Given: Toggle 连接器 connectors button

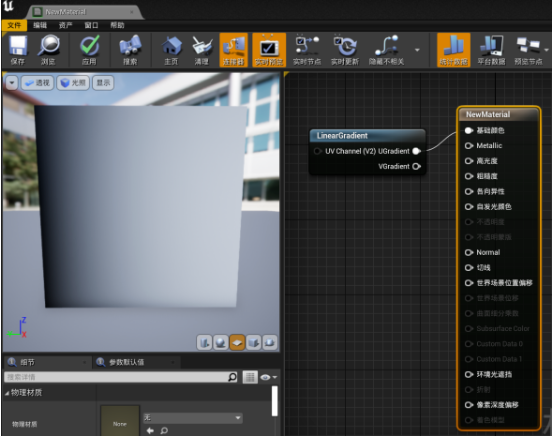Looking at the screenshot, I should pyautogui.click(x=234, y=50).
